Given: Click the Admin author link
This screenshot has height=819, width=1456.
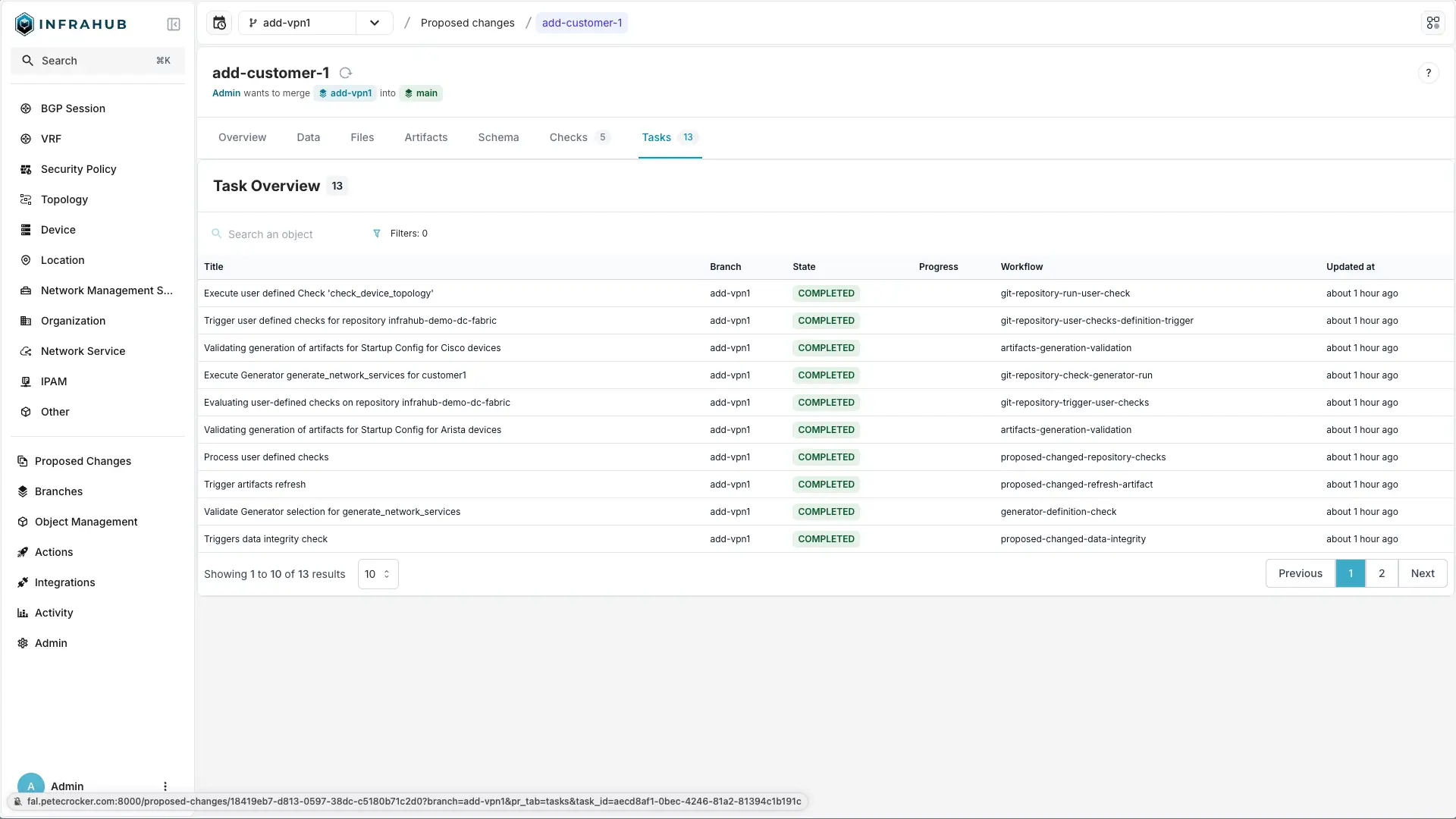Looking at the screenshot, I should [x=226, y=93].
